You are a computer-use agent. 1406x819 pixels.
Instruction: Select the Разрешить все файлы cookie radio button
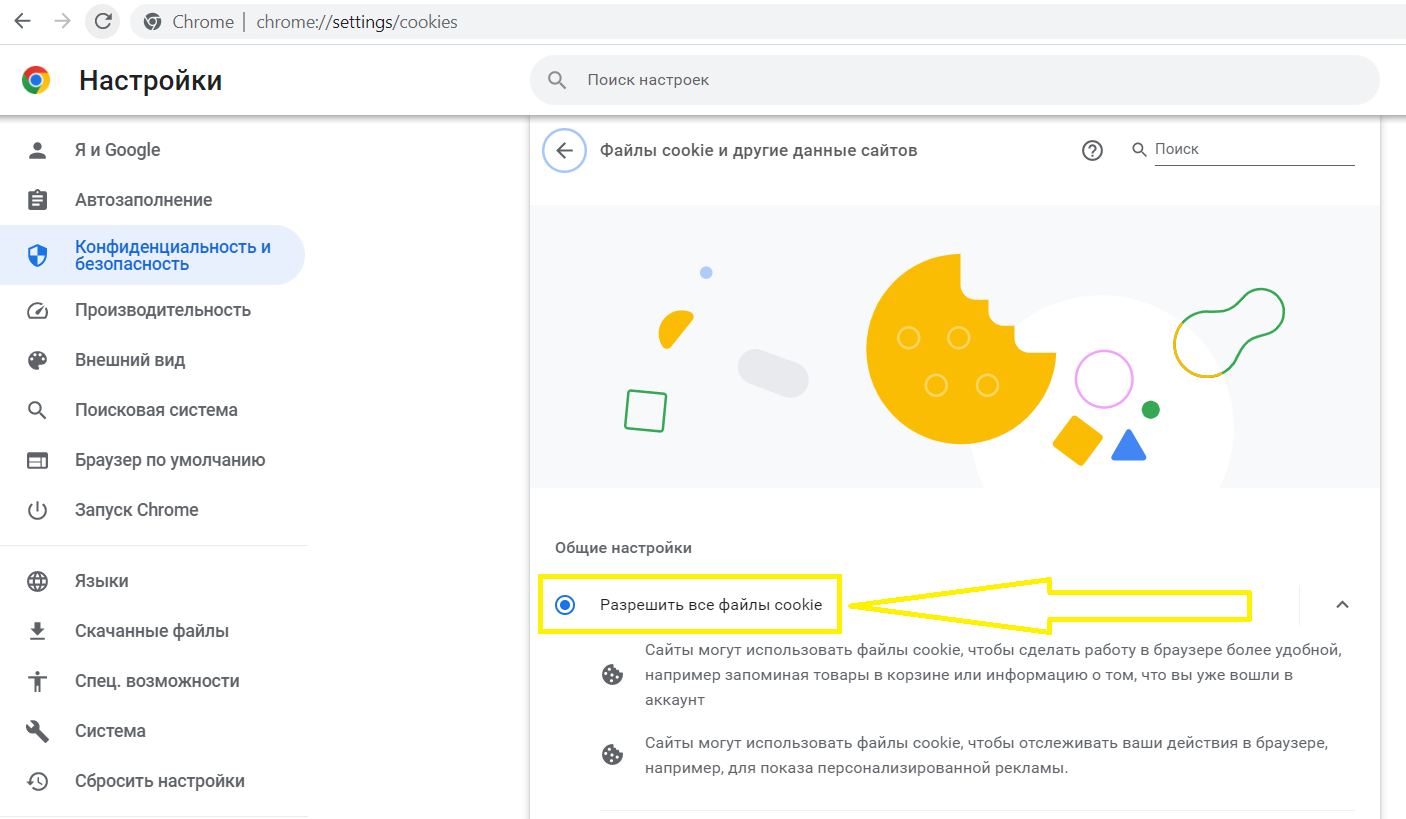click(565, 605)
